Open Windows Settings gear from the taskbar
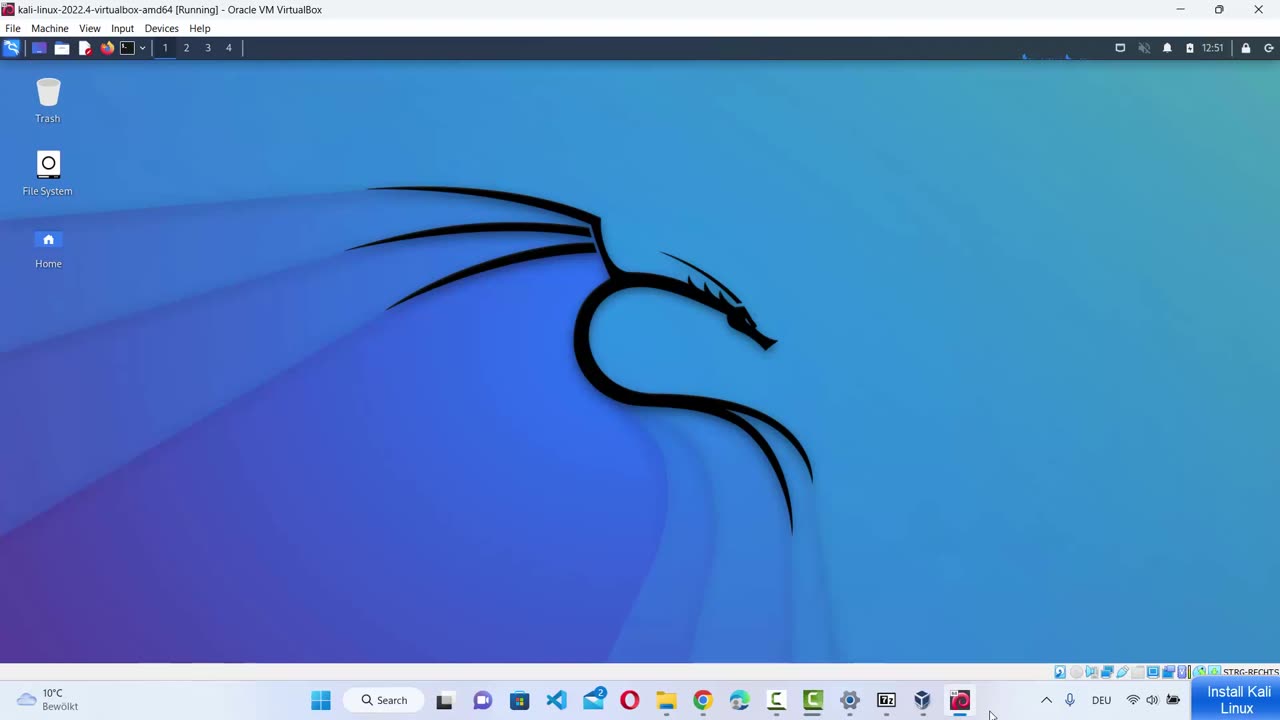Screen dimensions: 1280x720 pos(849,700)
